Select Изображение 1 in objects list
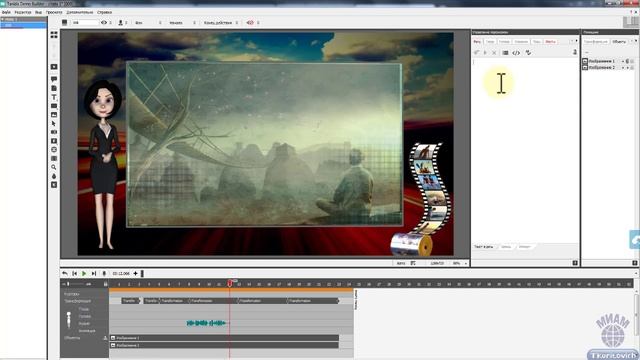The width and height of the screenshot is (640, 360). coord(602,61)
